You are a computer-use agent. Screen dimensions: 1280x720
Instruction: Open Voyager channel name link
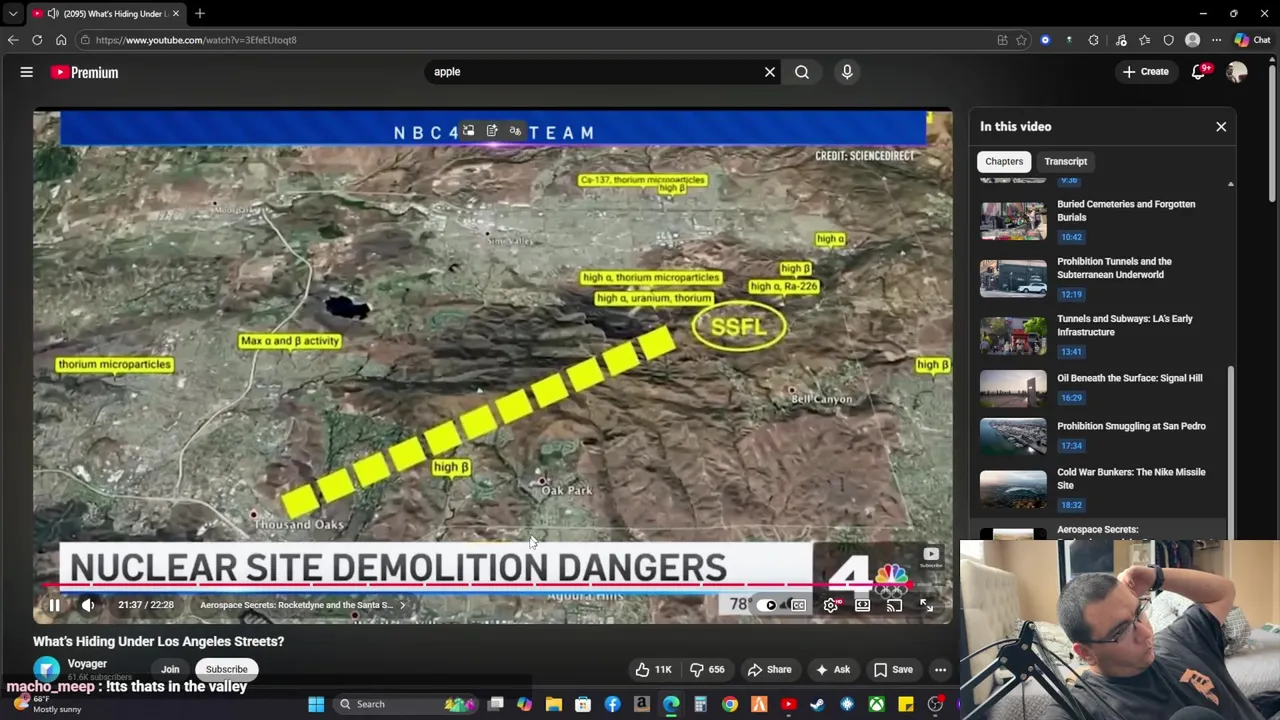coord(87,664)
